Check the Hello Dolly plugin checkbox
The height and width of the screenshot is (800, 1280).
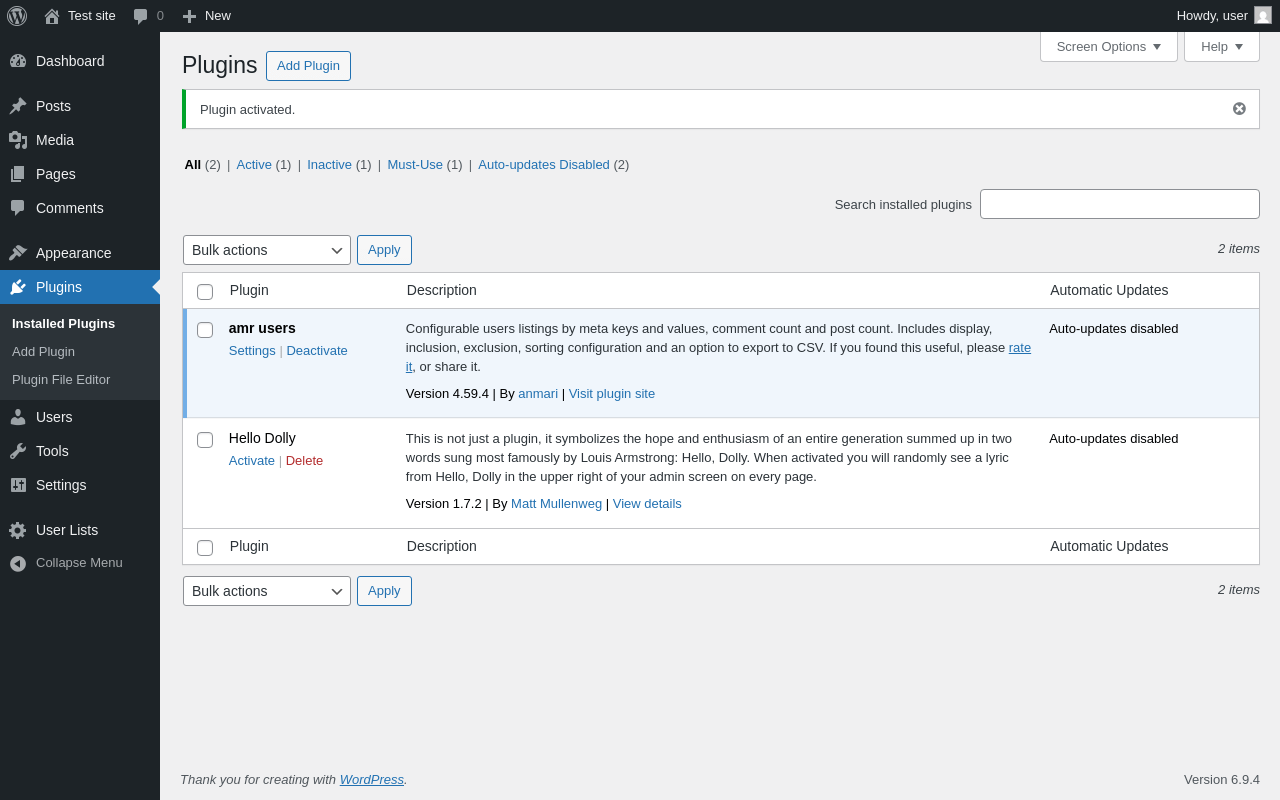[x=205, y=440]
